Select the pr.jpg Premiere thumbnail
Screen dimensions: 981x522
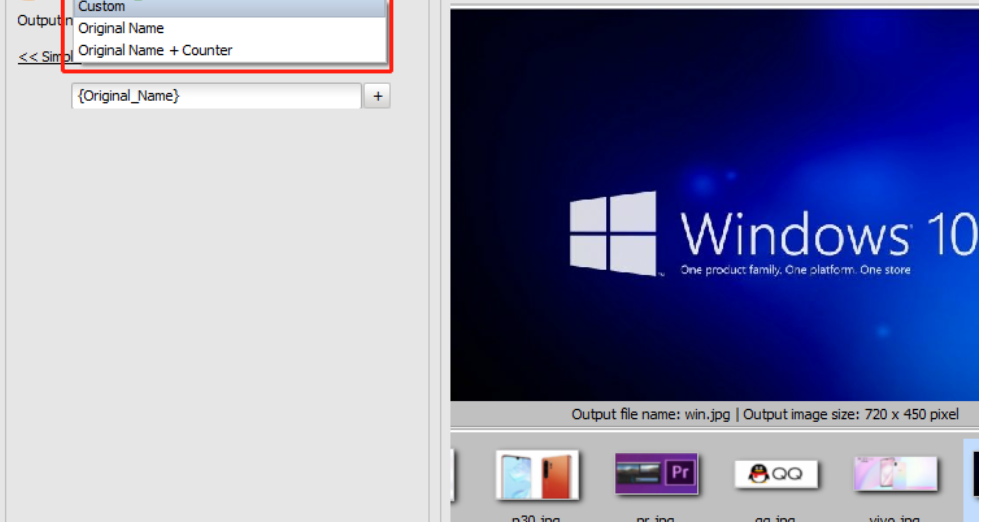[656, 474]
